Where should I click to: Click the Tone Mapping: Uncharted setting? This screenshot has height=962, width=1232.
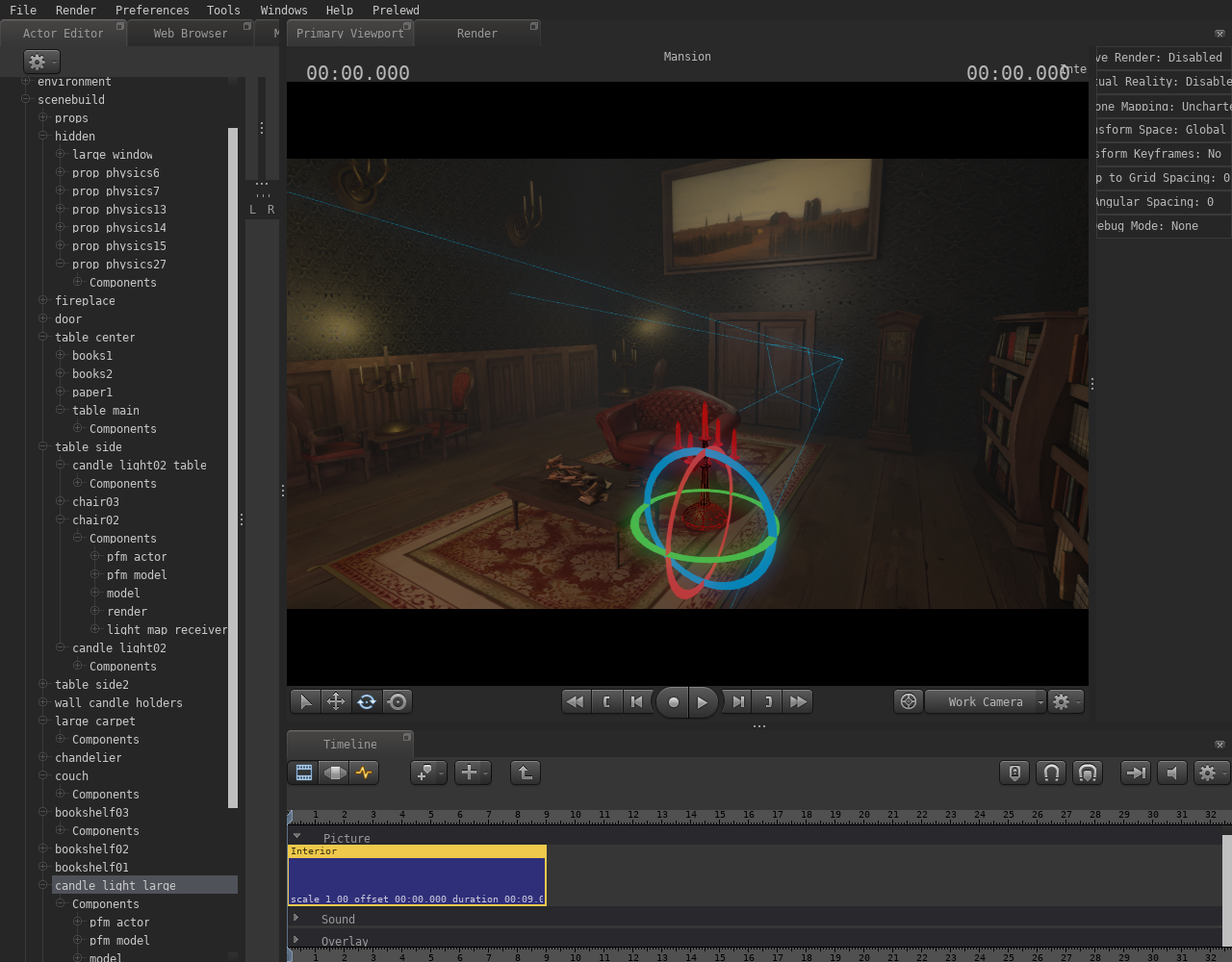click(x=1164, y=106)
